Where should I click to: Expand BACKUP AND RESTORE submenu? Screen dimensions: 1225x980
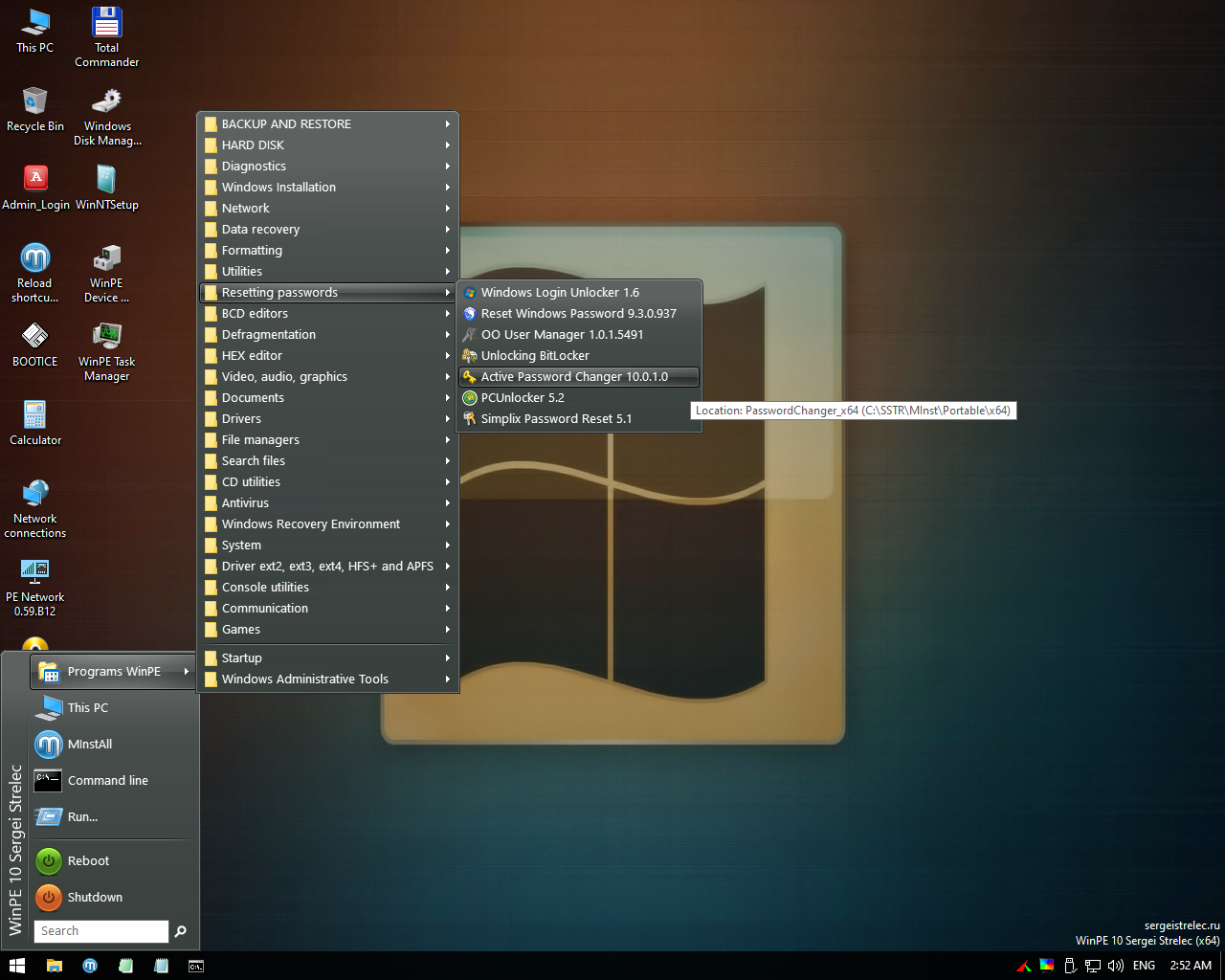click(327, 123)
